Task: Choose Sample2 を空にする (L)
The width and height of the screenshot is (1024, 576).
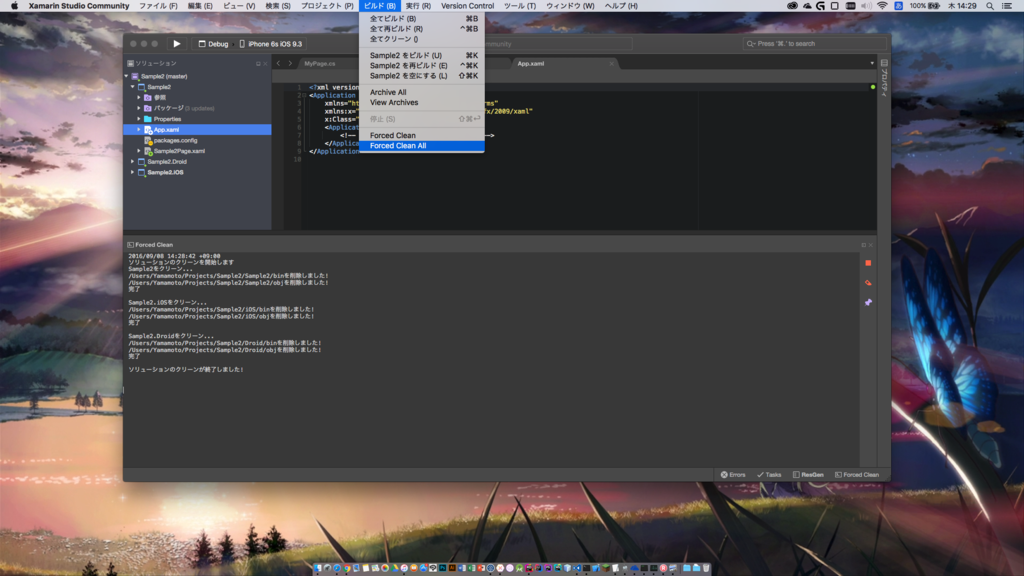Action: [x=422, y=76]
